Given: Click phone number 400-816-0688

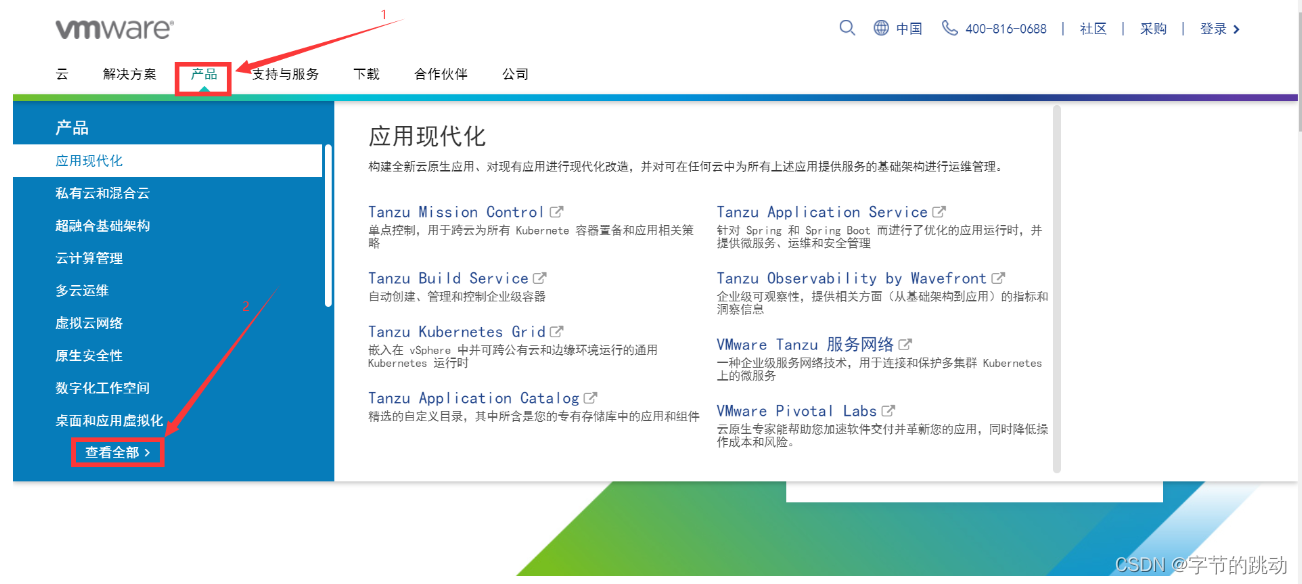Looking at the screenshot, I should coord(1006,29).
